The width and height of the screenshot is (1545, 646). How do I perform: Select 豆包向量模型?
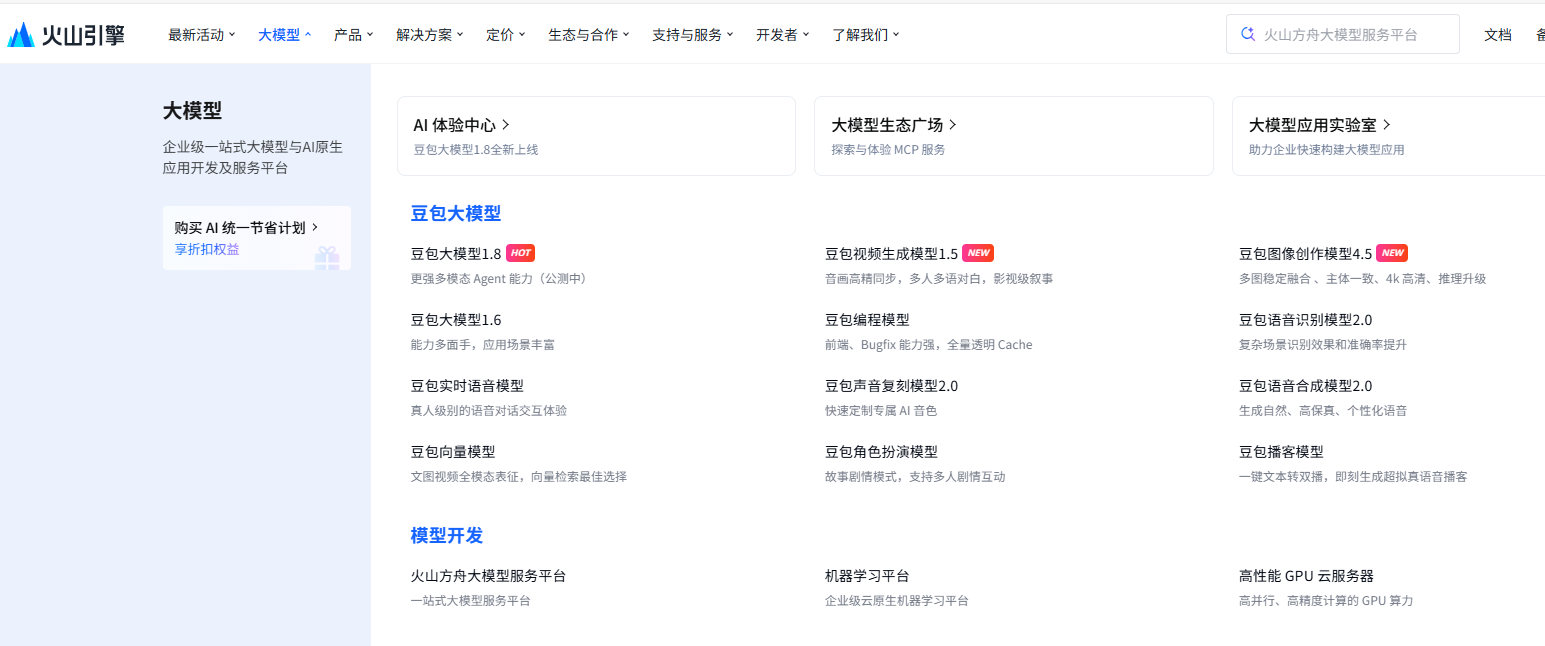453,452
